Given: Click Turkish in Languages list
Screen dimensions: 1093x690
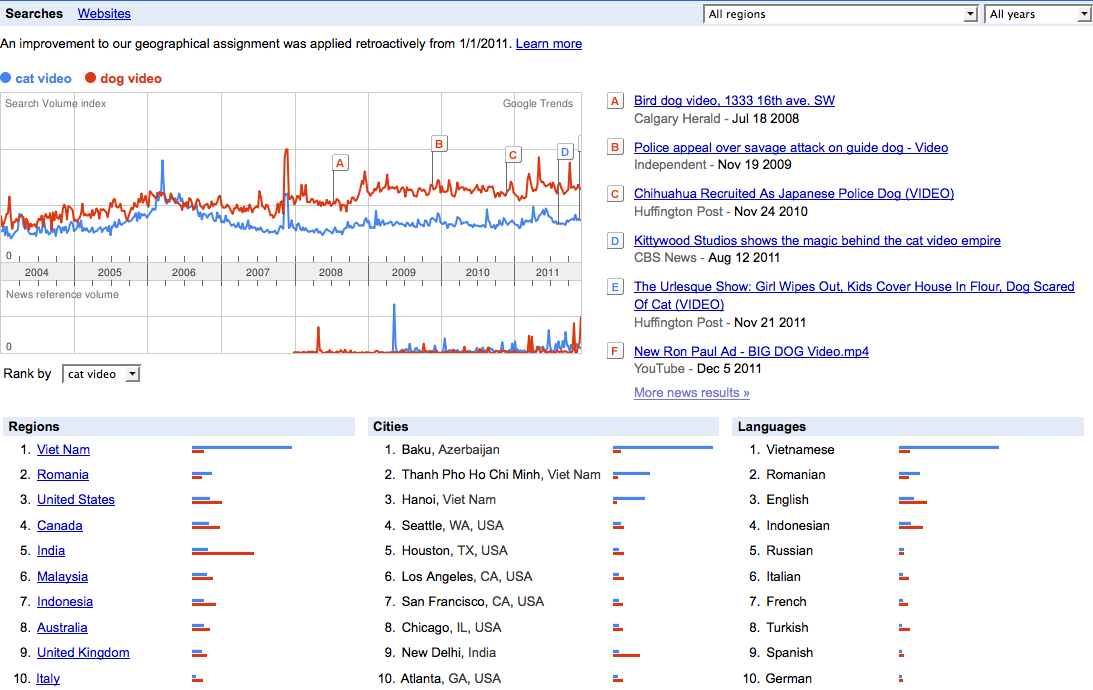Looking at the screenshot, I should point(787,627).
